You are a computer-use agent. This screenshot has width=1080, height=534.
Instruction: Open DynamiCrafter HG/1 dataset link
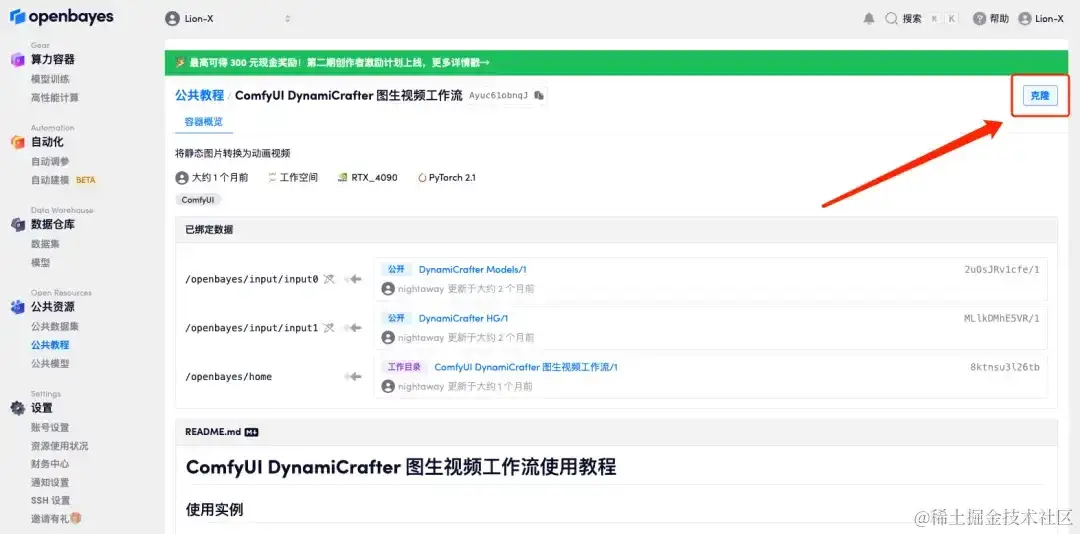(464, 318)
